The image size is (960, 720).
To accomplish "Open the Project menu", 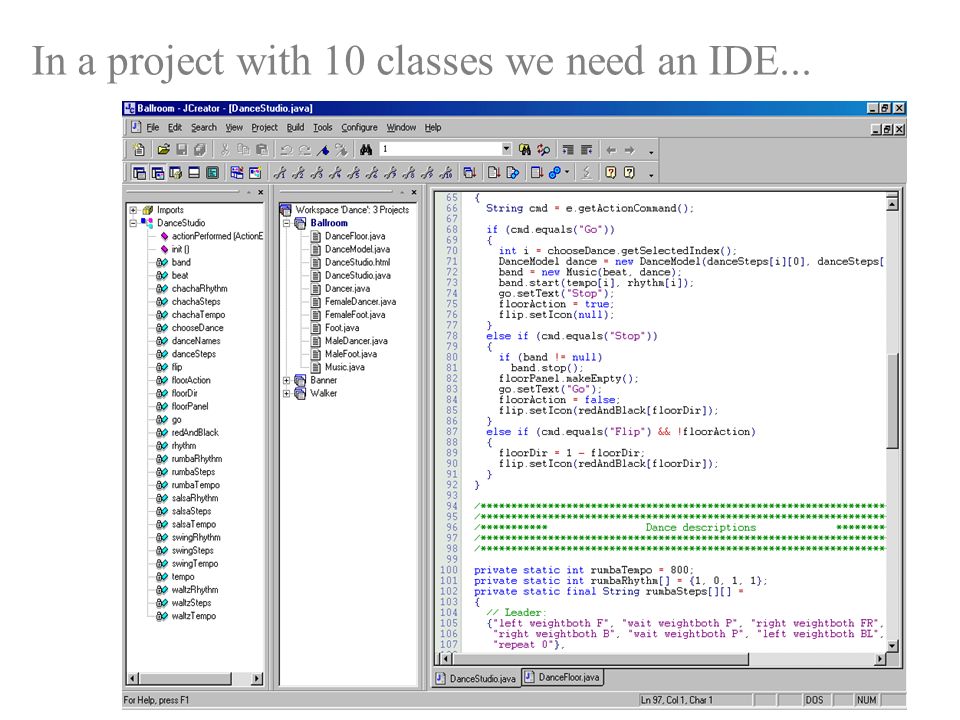I will (264, 127).
